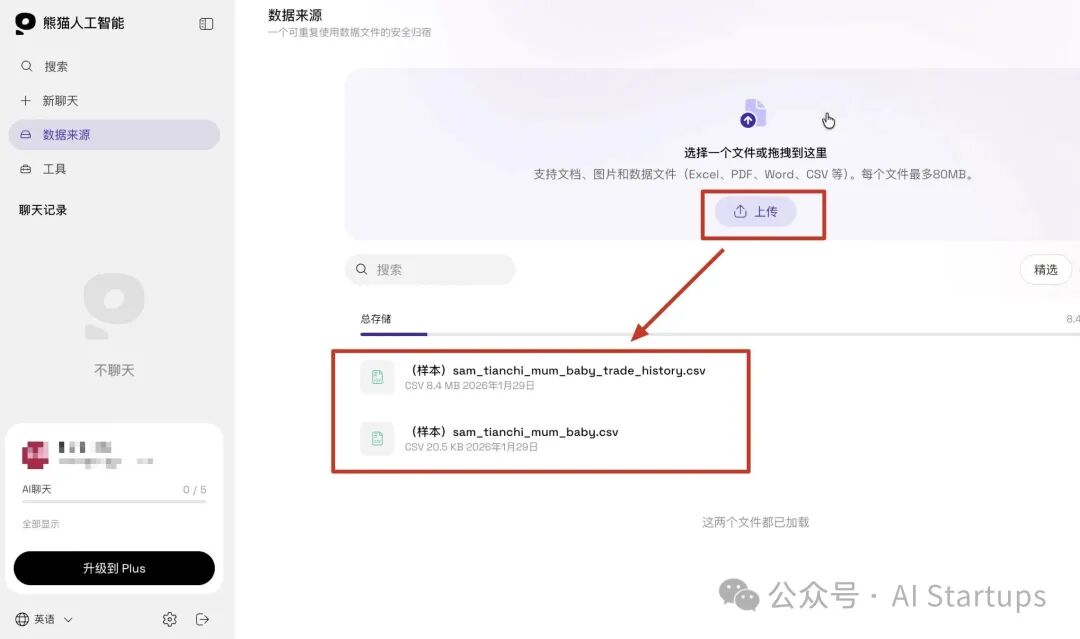Screen dimensions: 1080x639
Task: Click the CSV icon of sam_tianchi_mum_baby.csv
Action: point(377,439)
